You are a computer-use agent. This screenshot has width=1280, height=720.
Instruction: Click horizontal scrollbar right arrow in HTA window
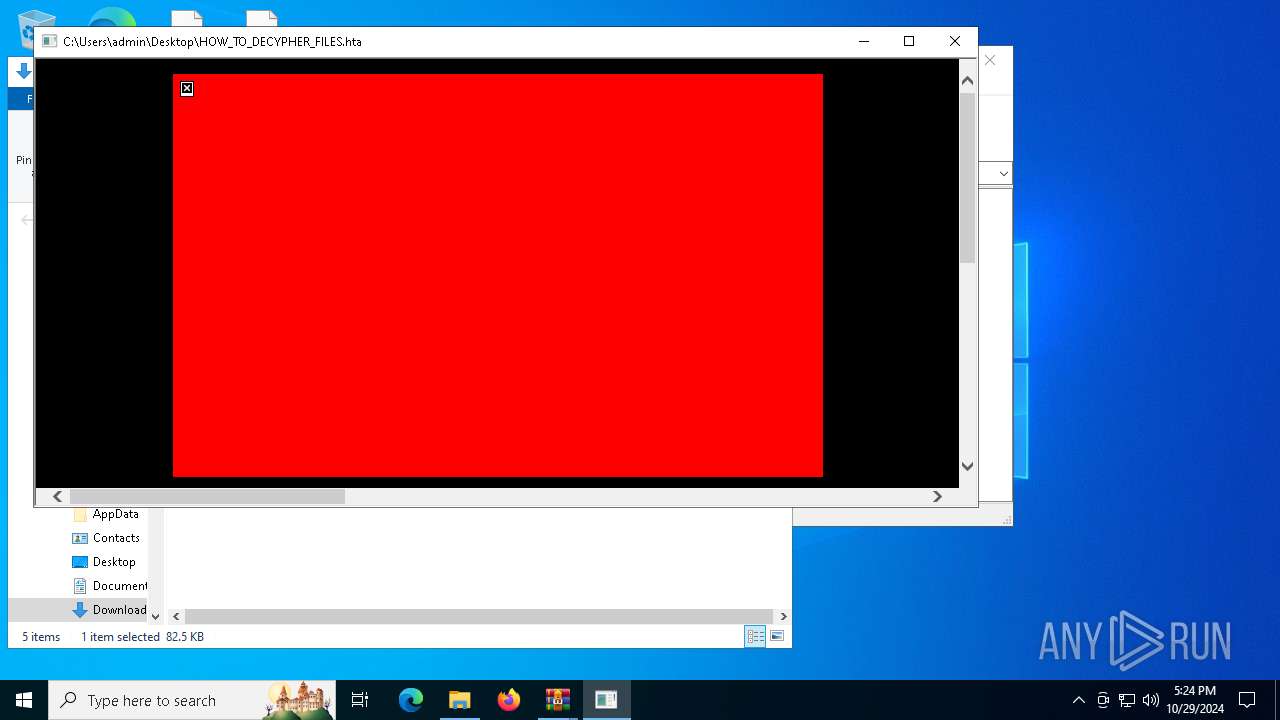[937, 496]
